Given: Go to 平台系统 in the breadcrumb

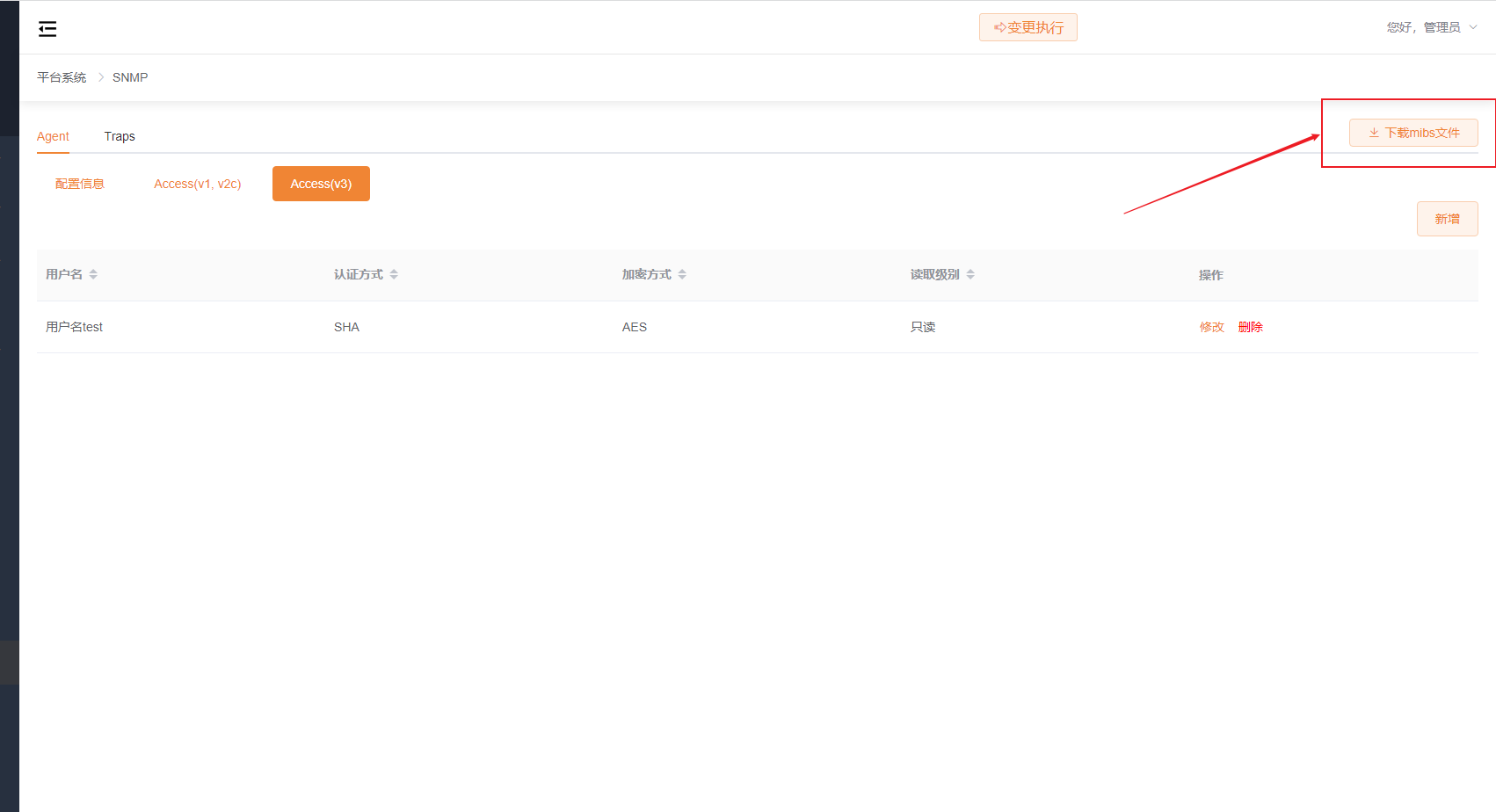Looking at the screenshot, I should pyautogui.click(x=62, y=77).
